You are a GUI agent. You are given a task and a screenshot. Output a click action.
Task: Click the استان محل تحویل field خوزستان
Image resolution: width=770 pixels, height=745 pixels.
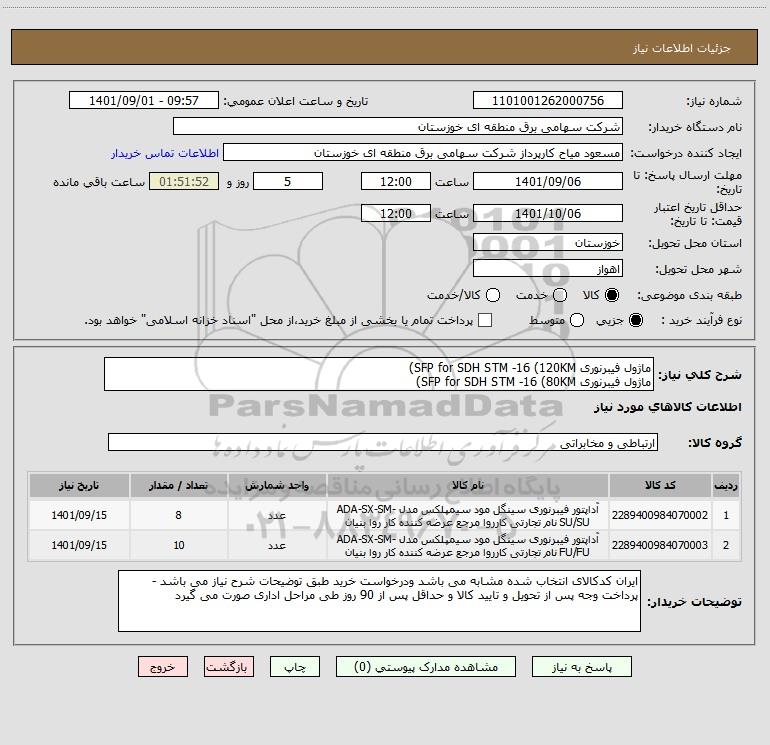[x=548, y=243]
